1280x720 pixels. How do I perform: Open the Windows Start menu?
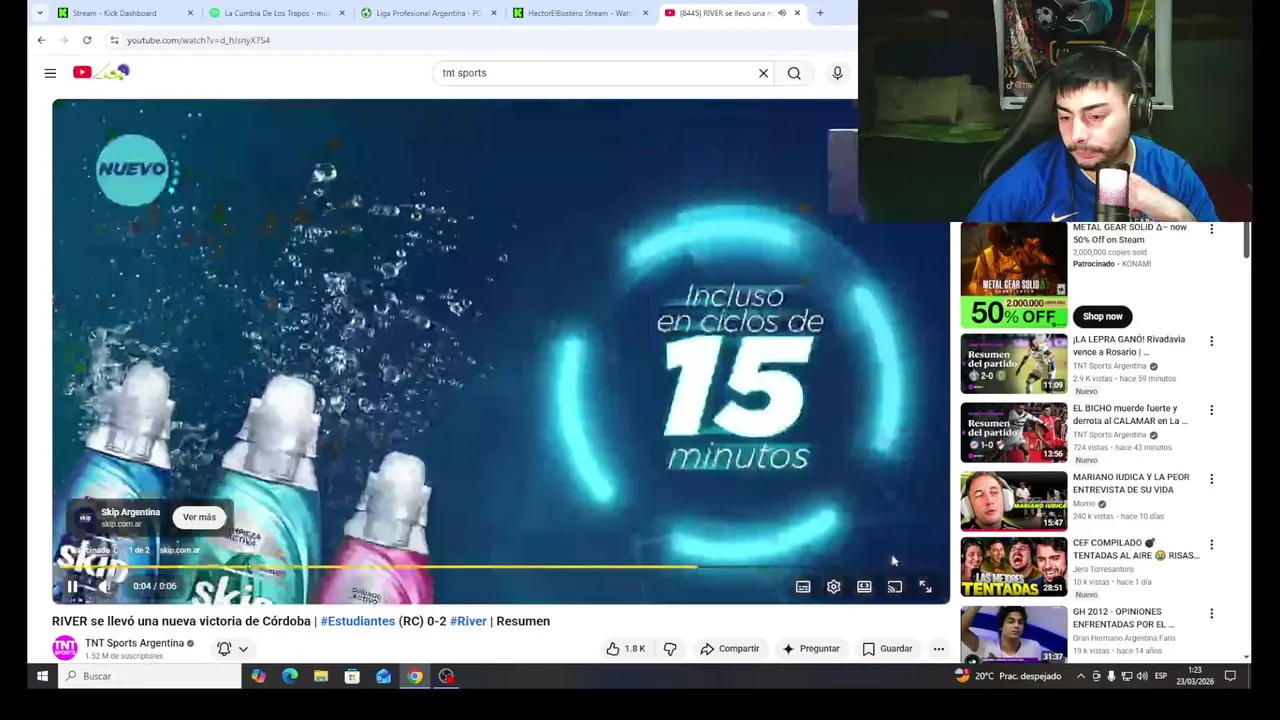42,676
